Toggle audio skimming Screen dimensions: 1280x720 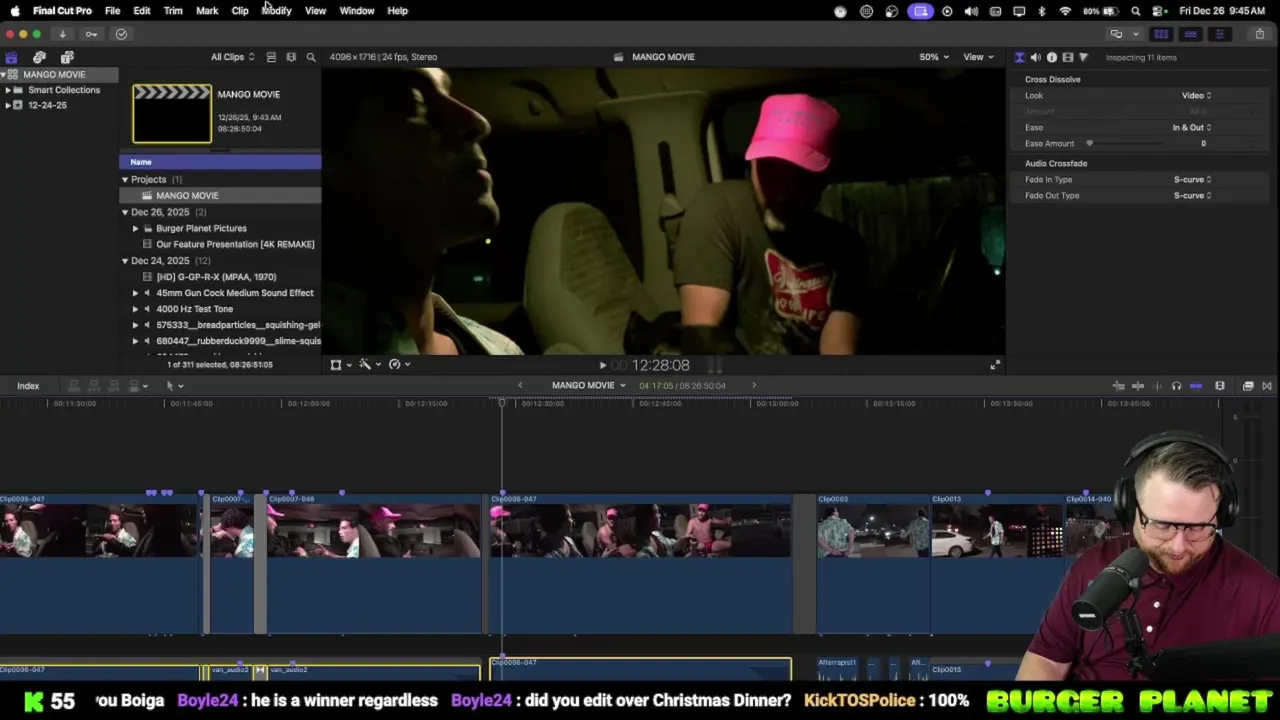(1157, 386)
